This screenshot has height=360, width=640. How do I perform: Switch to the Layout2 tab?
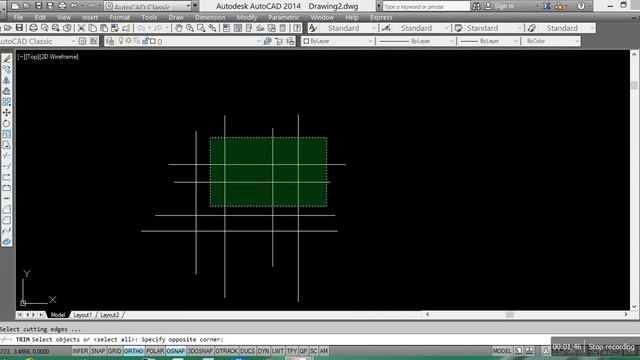coord(110,315)
